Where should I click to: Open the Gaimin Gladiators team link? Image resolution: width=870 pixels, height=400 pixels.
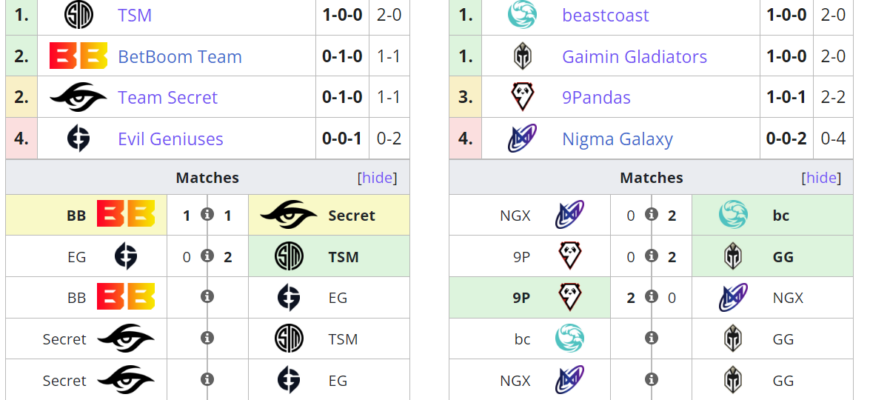pyautogui.click(x=634, y=56)
